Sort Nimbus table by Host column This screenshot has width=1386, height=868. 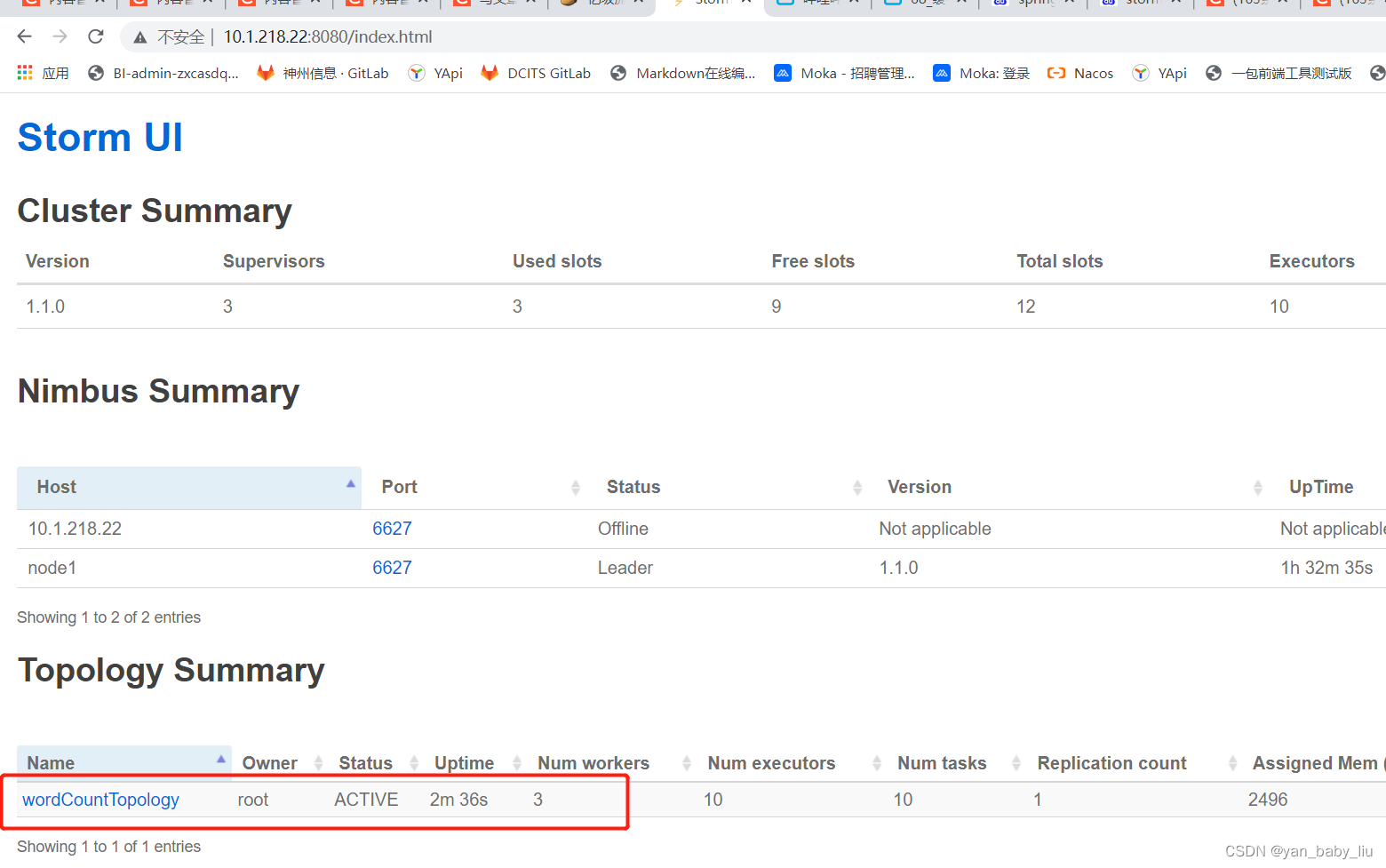[x=189, y=487]
